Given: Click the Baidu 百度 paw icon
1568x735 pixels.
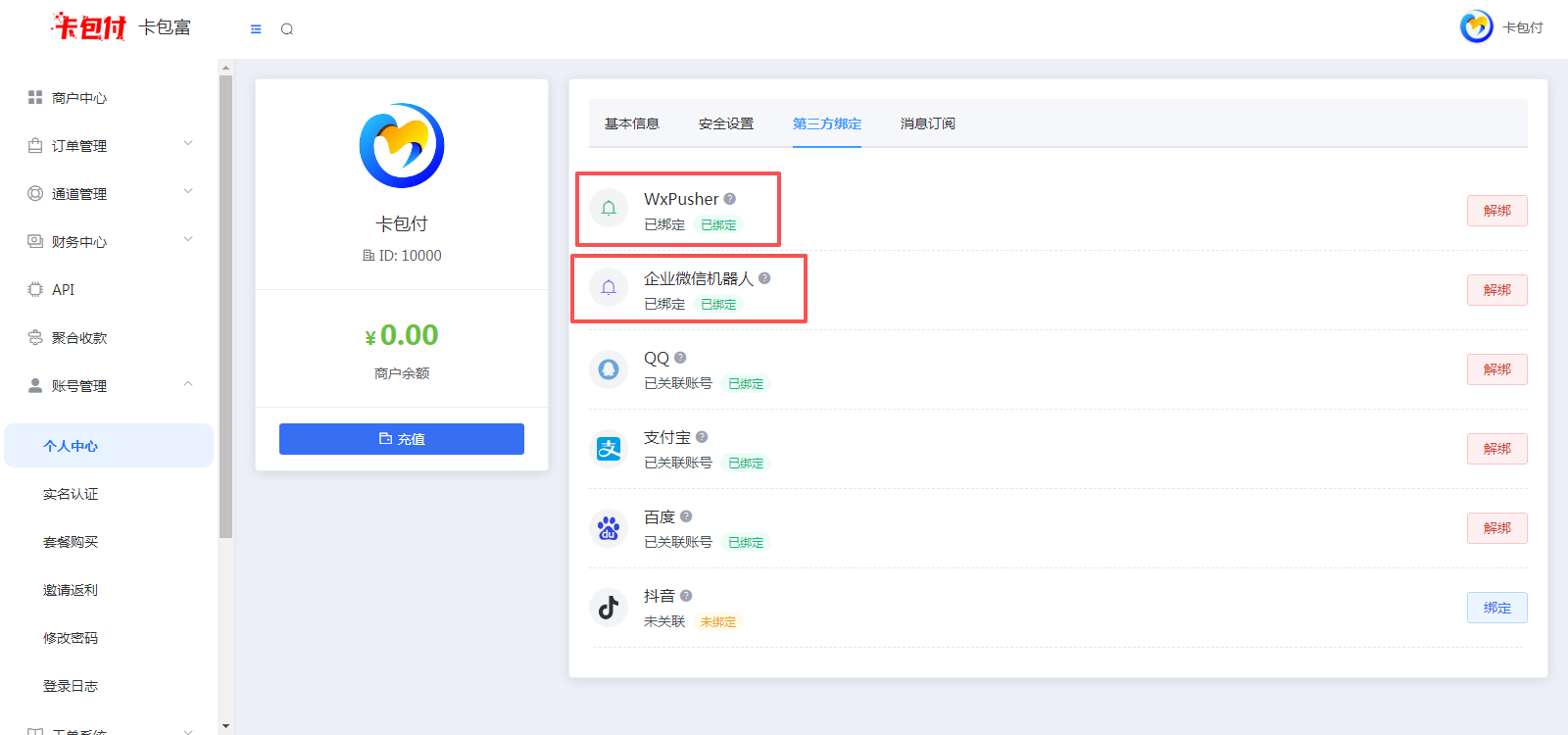Looking at the screenshot, I should [609, 528].
